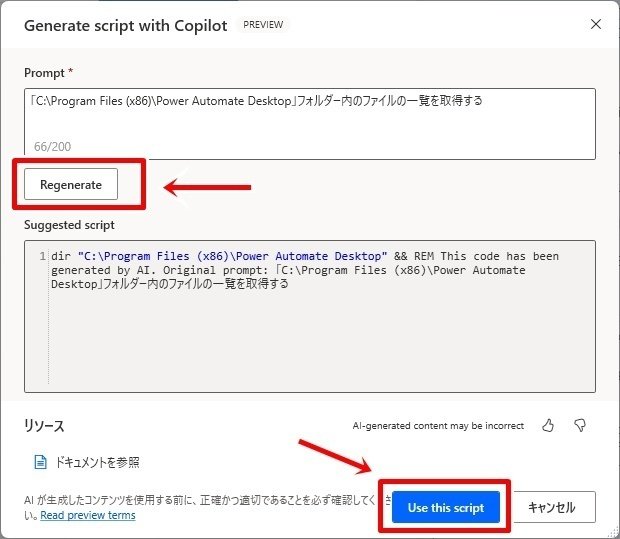620x539 pixels.
Task: Click the 66/200 character counter
Action: point(53,147)
